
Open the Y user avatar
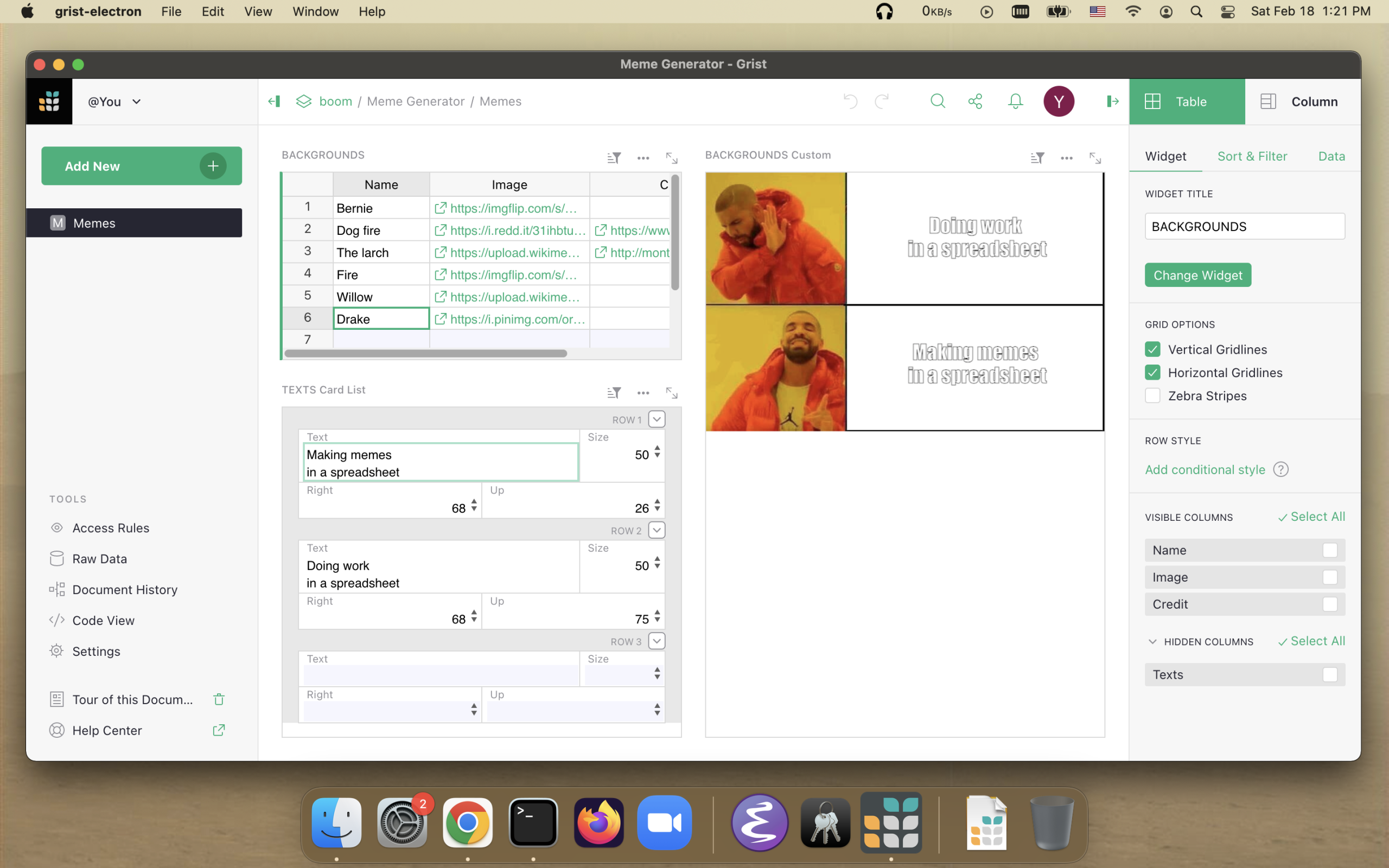point(1059,101)
